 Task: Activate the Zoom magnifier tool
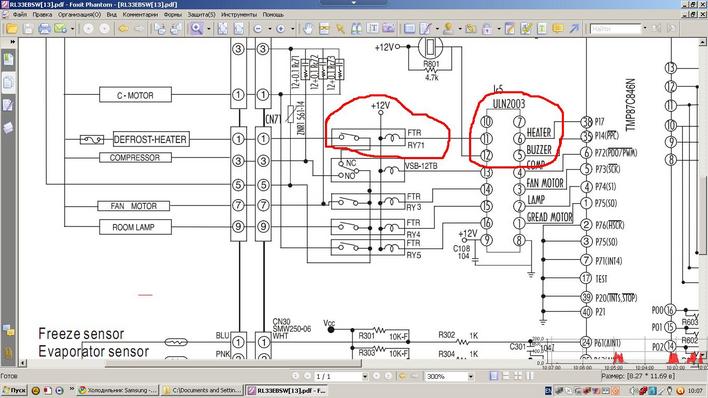196,29
